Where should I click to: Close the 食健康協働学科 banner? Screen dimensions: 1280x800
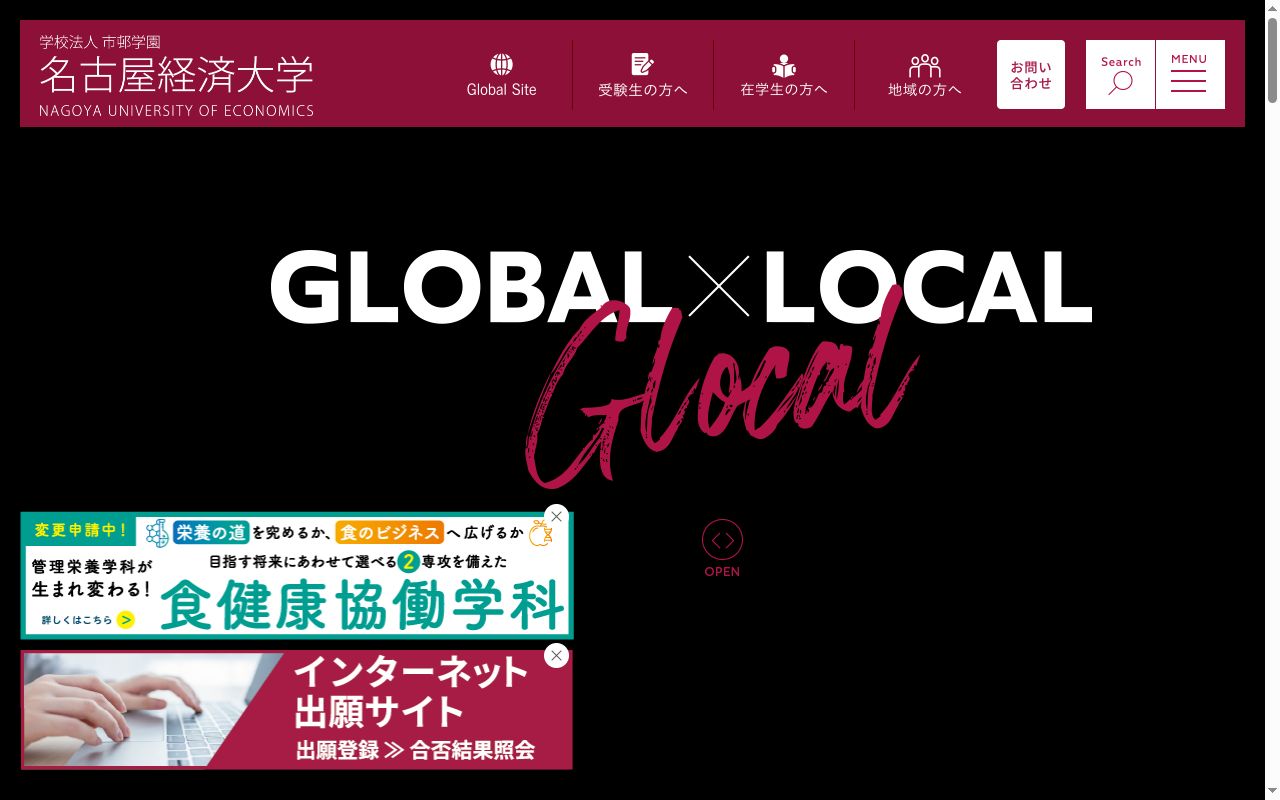[x=557, y=517]
